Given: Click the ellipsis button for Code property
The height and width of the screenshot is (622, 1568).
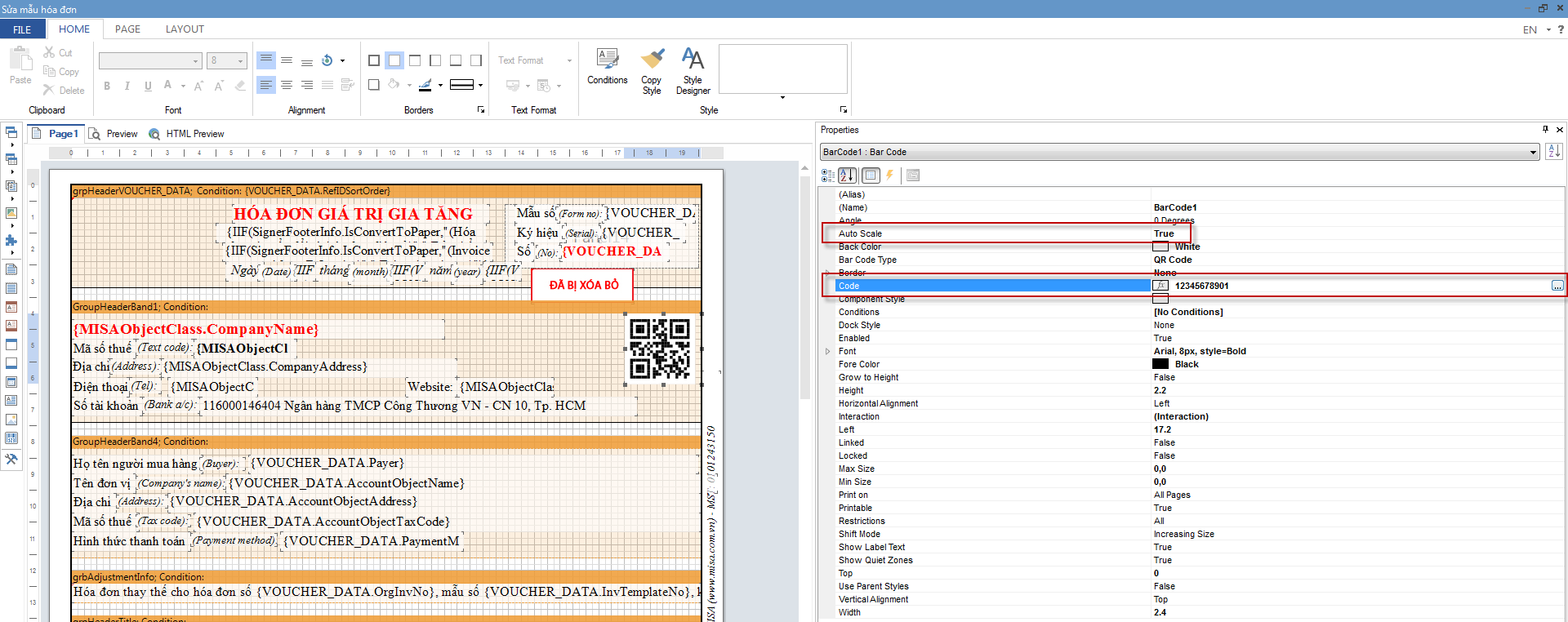Looking at the screenshot, I should point(1557,286).
